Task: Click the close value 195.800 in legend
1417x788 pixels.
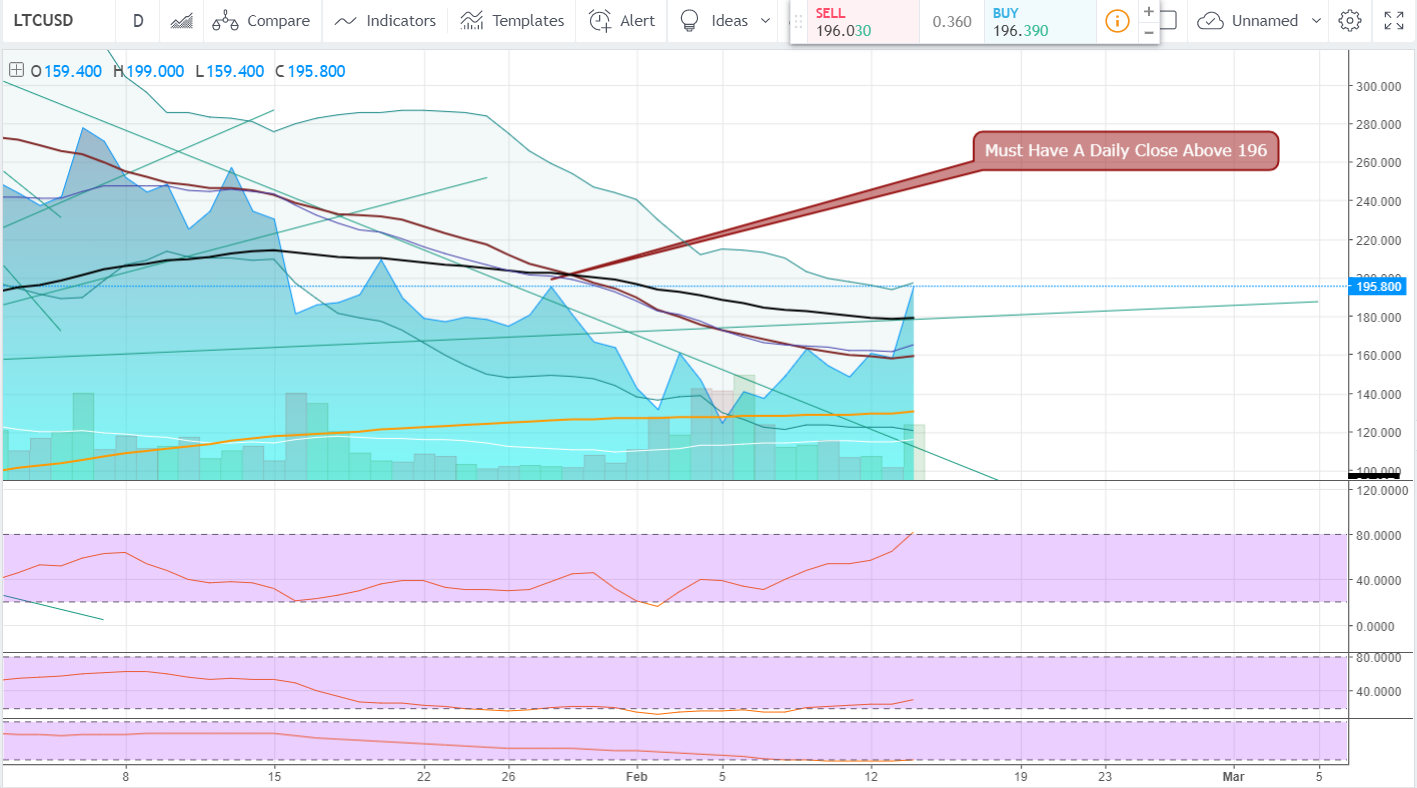Action: pos(317,71)
